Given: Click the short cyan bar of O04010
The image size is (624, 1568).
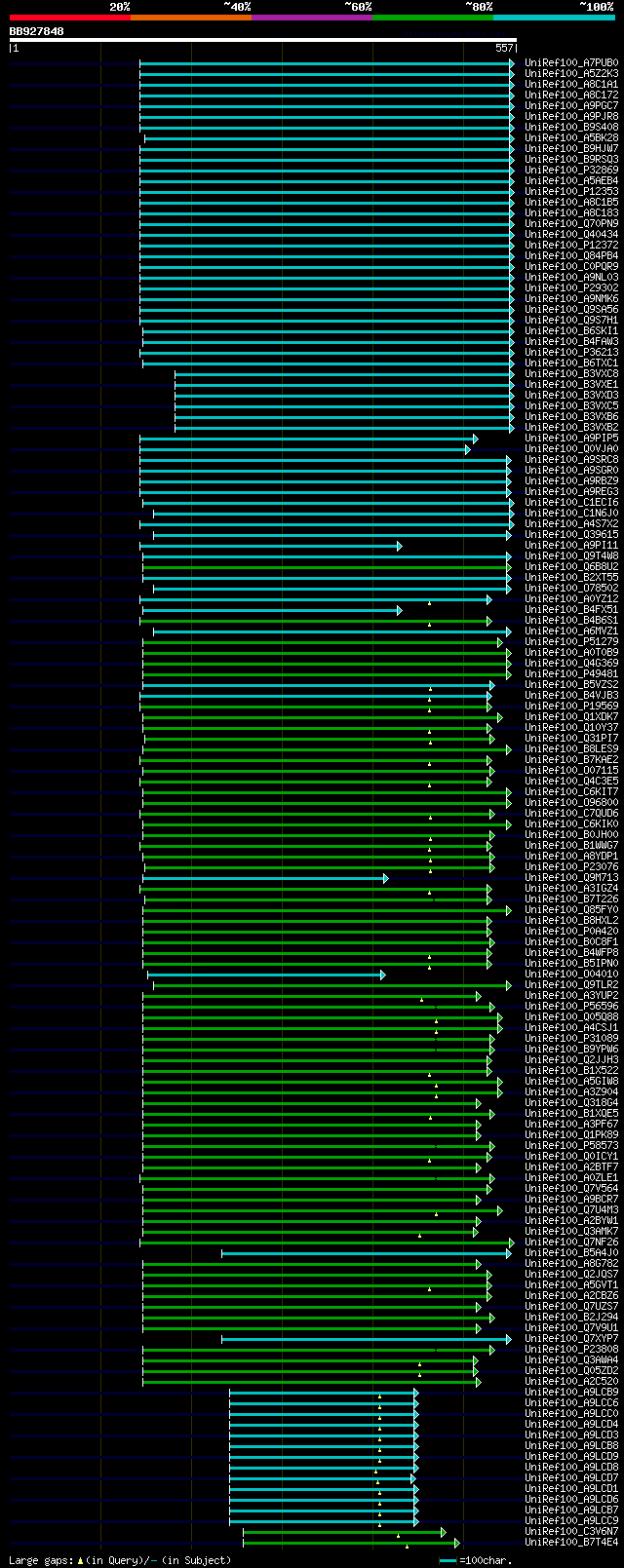Looking at the screenshot, I should click(266, 975).
